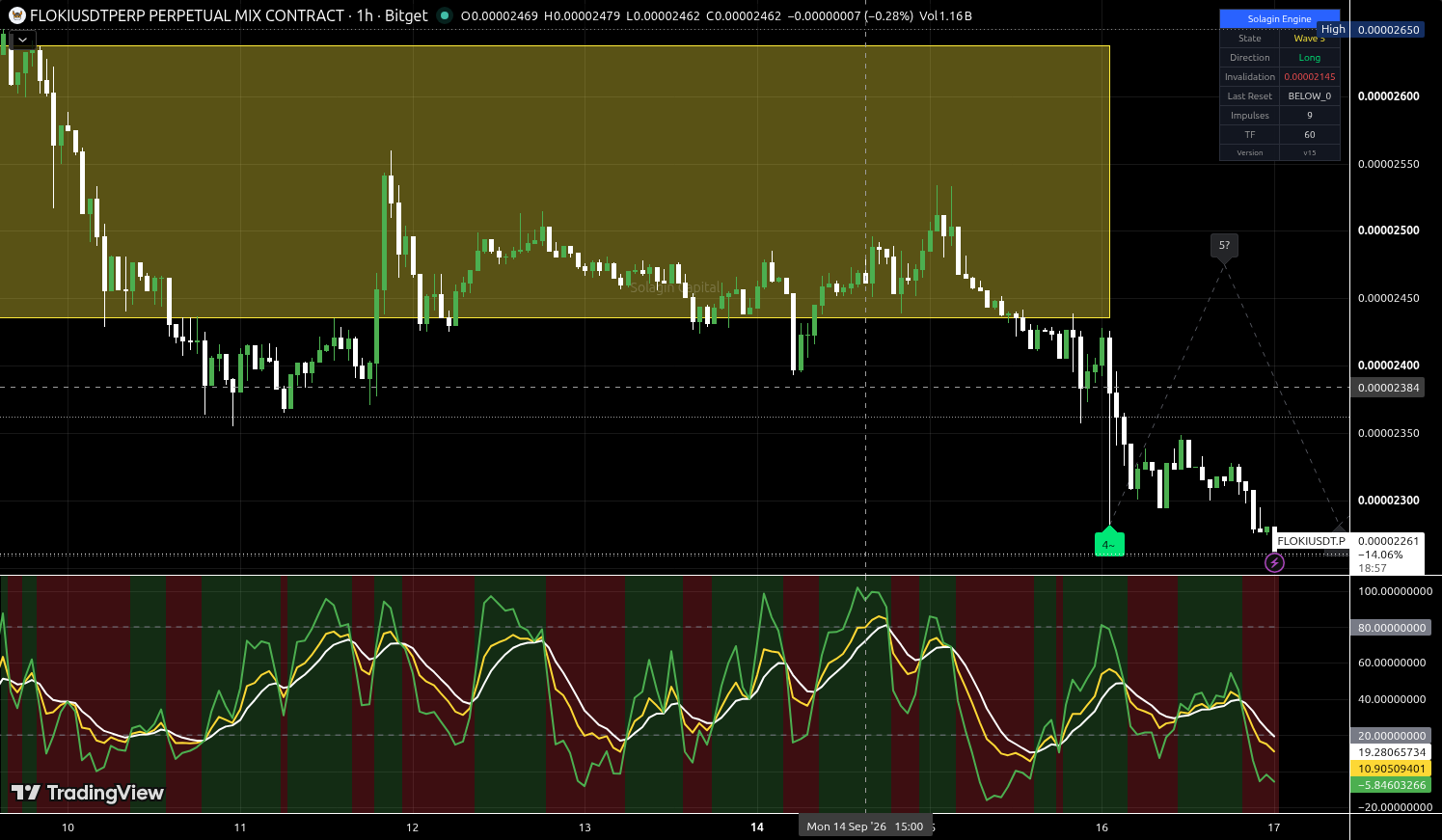Click the Direction Long value
The image size is (1442, 840).
coord(1310,58)
